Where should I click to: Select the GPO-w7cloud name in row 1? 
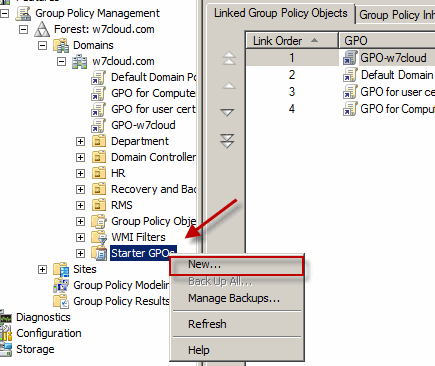pos(393,58)
